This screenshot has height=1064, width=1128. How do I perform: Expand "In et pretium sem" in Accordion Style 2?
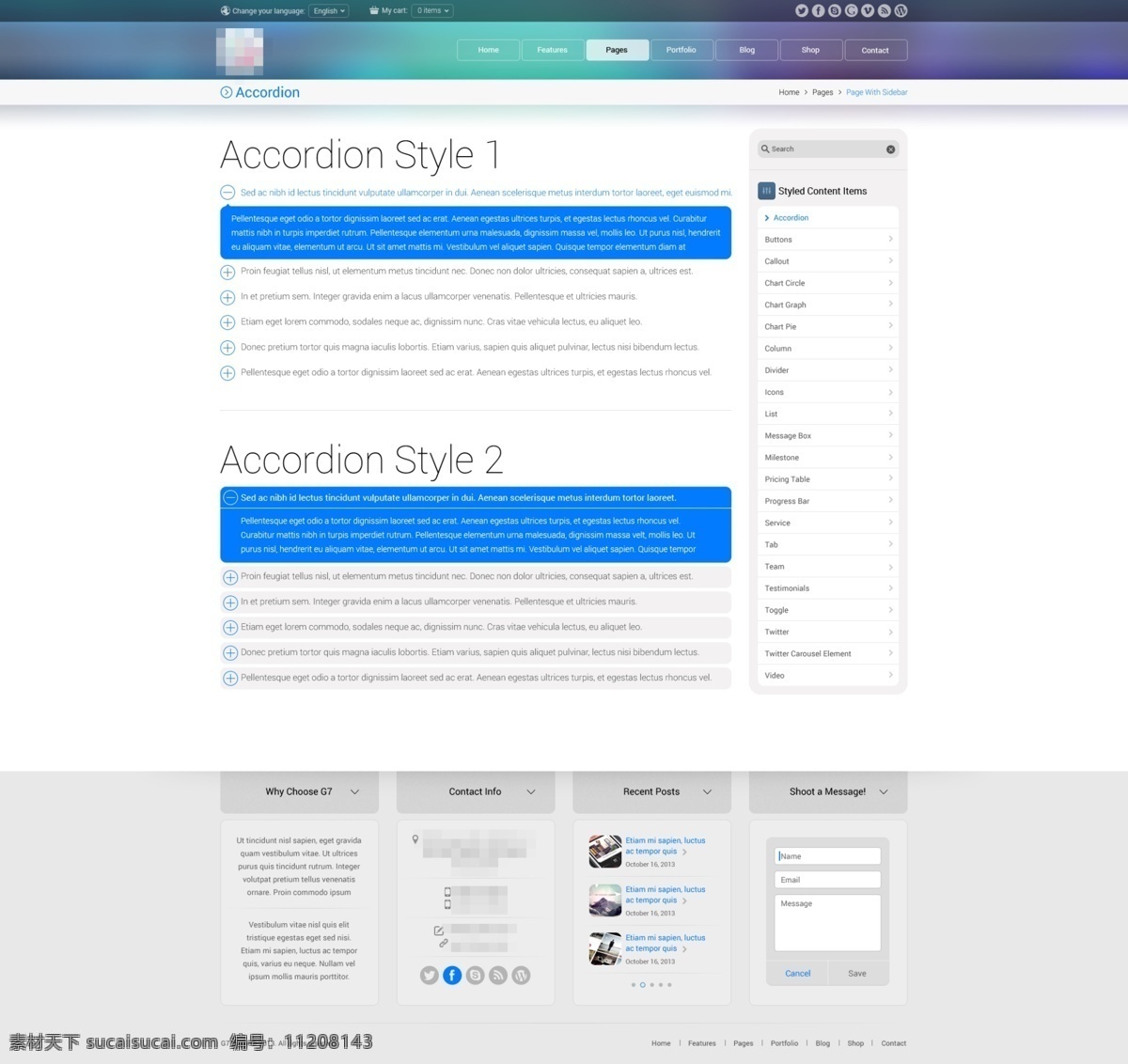tap(230, 602)
